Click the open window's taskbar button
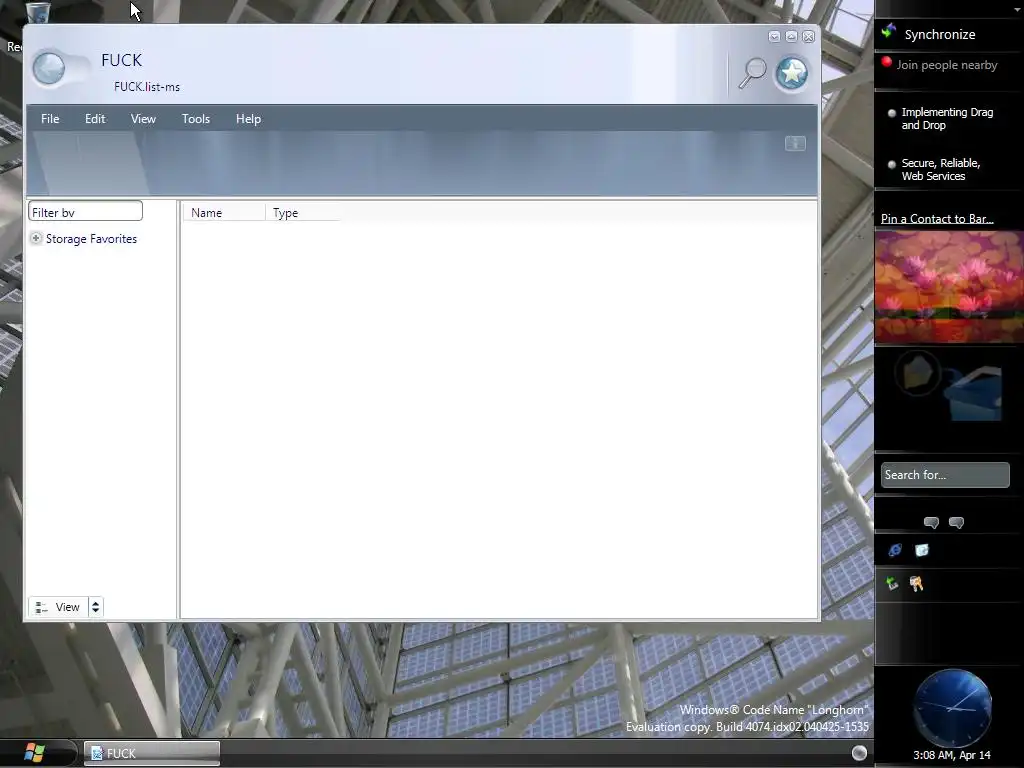This screenshot has height=768, width=1024. [x=152, y=753]
